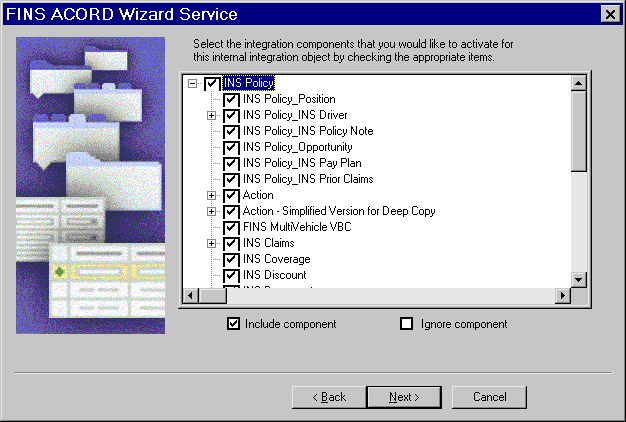This screenshot has width=626, height=422.
Task: Uncheck Action - Simplified Version for Deep Copy checkbox
Action: (231, 211)
